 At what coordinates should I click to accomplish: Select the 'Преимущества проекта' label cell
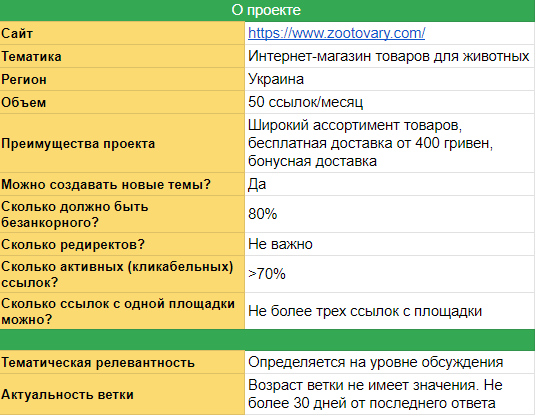pos(122,143)
